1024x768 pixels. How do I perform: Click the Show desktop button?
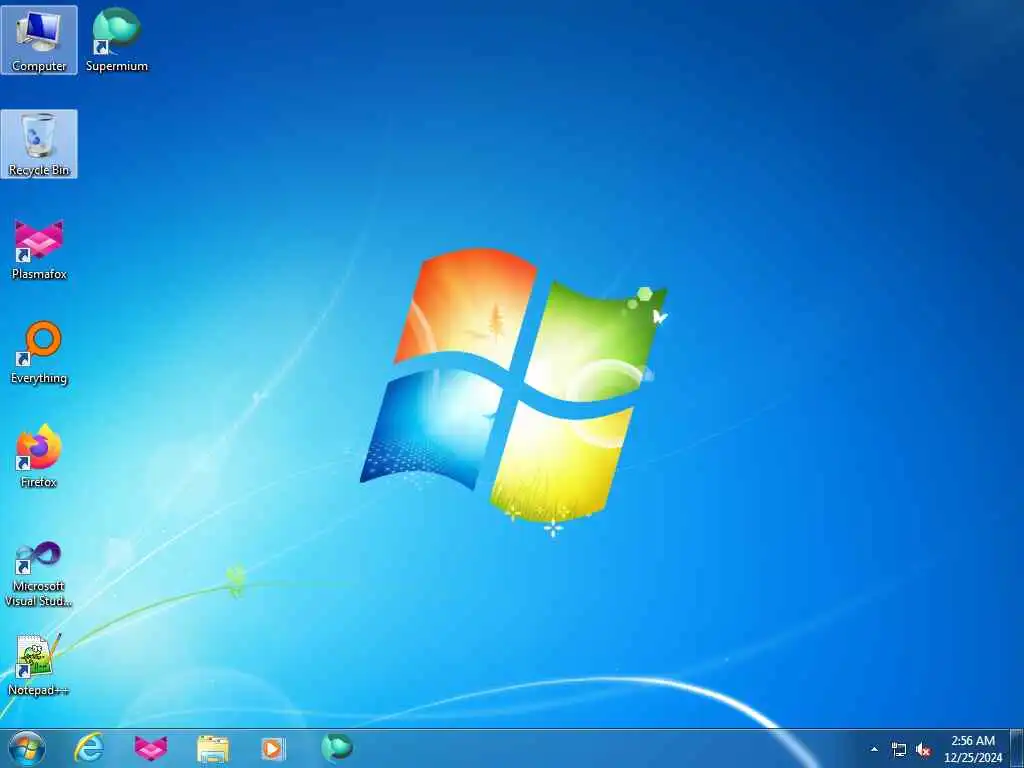pos(1017,748)
